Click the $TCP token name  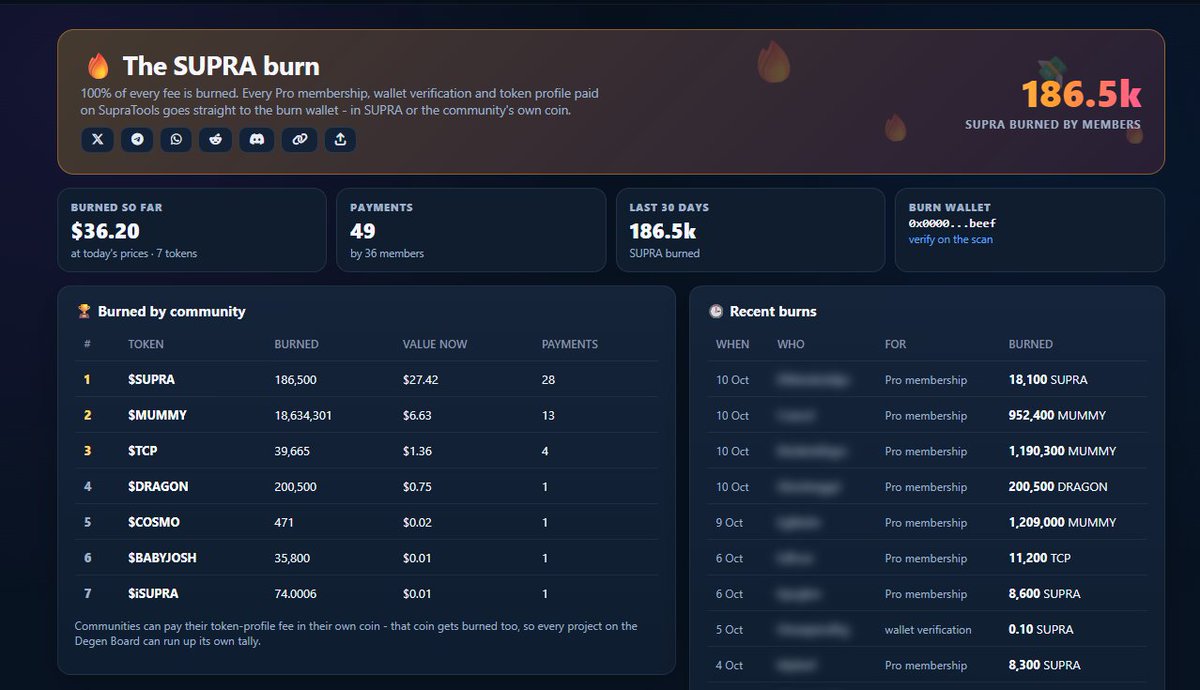(x=144, y=451)
